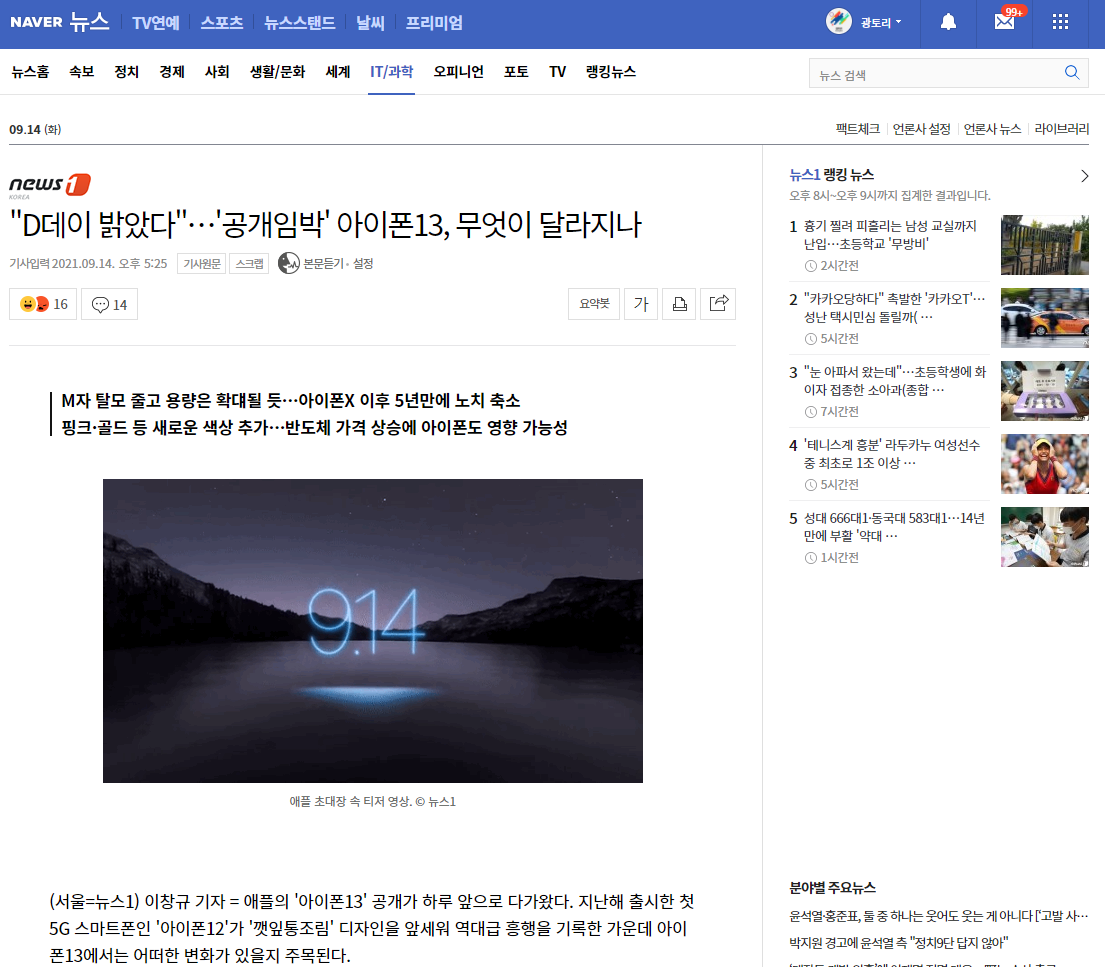The image size is (1105, 967).
Task: Open ranking article 1 about 흉기 찔려
Action: coord(889,235)
